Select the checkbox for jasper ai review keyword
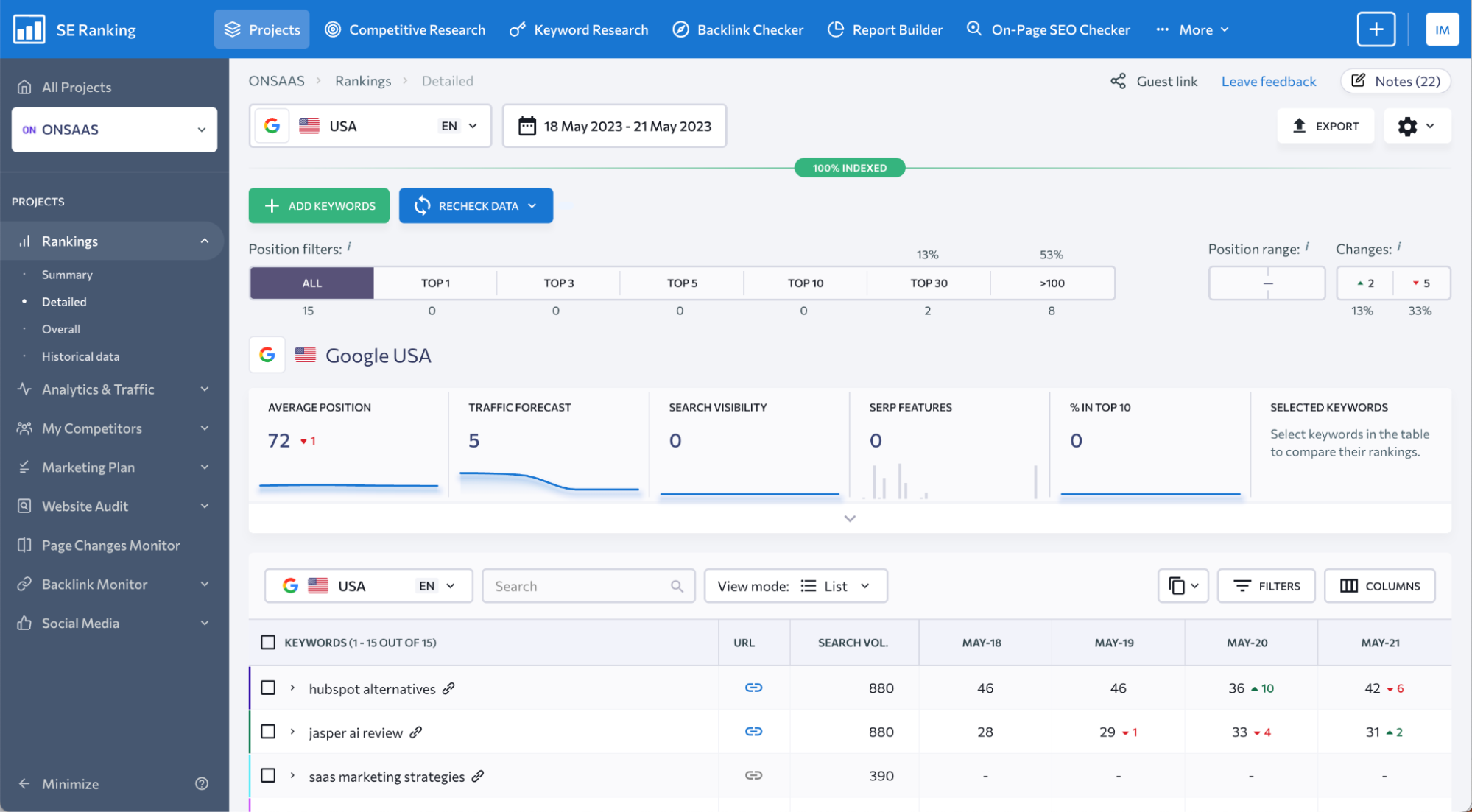This screenshot has height=812, width=1472. [268, 731]
